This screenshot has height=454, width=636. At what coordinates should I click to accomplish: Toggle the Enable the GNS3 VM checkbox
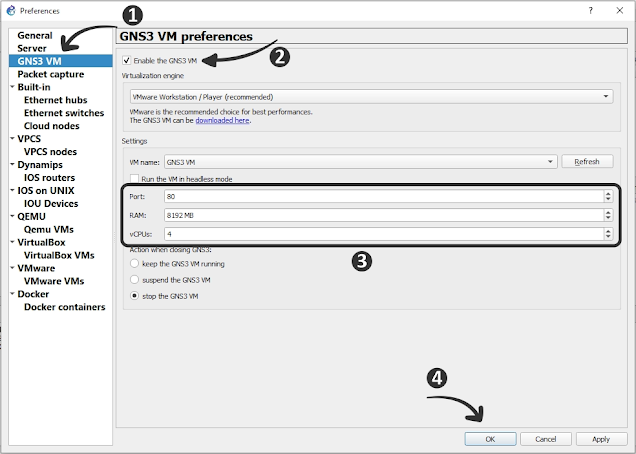coord(127,60)
